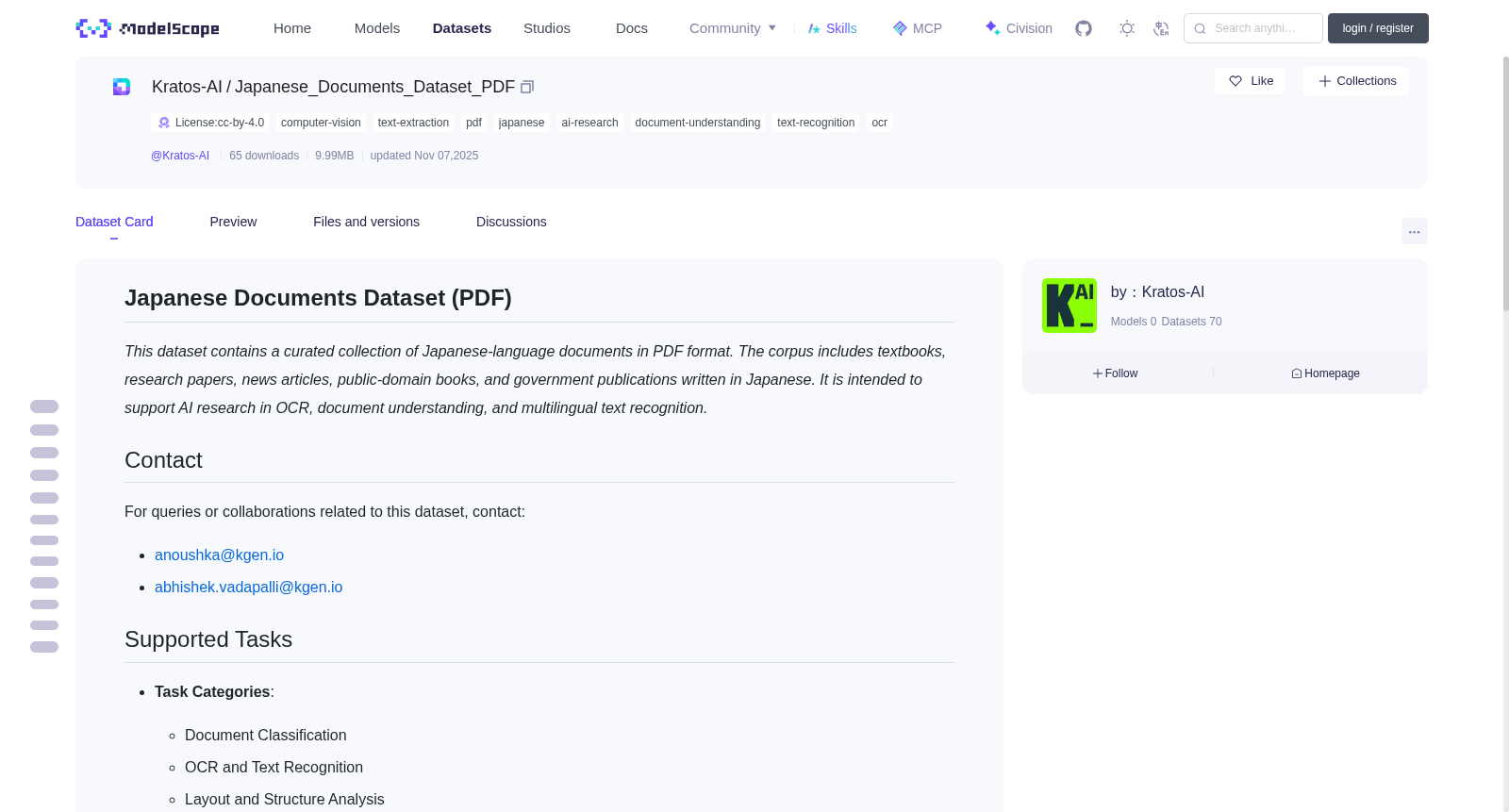Open the MCP page
This screenshot has height=812, width=1509.
(917, 28)
